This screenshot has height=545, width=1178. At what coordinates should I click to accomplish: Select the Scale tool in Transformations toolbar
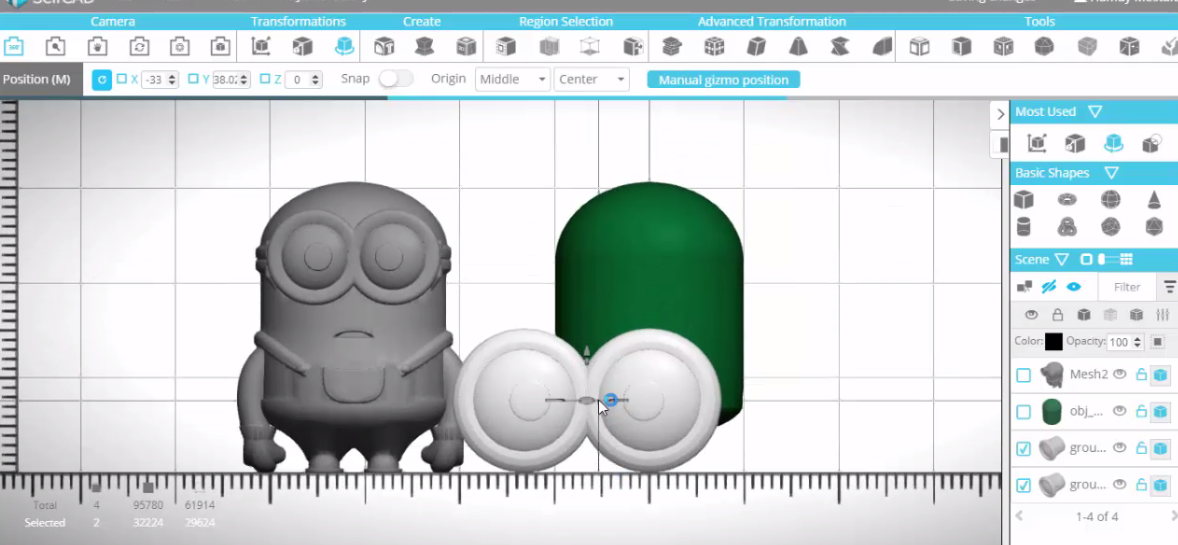coord(302,47)
